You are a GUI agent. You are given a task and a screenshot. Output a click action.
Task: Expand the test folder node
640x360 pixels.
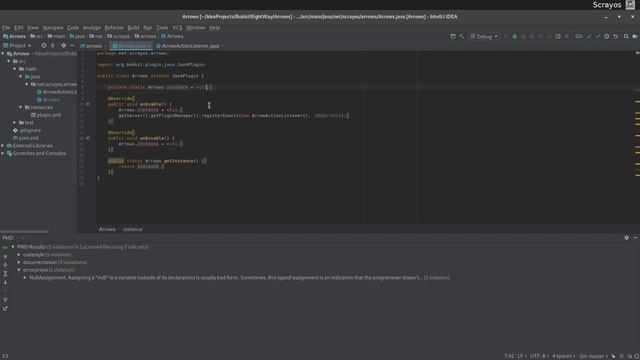tap(15, 122)
